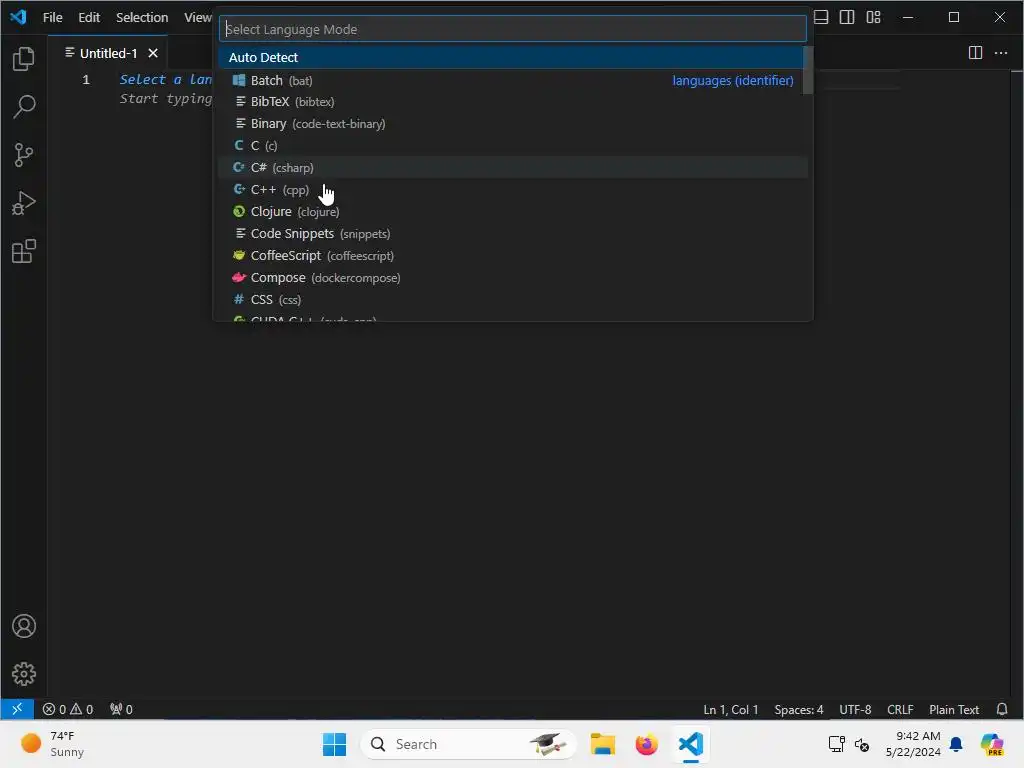The height and width of the screenshot is (768, 1024).
Task: Open the View menu
Action: coord(197,17)
